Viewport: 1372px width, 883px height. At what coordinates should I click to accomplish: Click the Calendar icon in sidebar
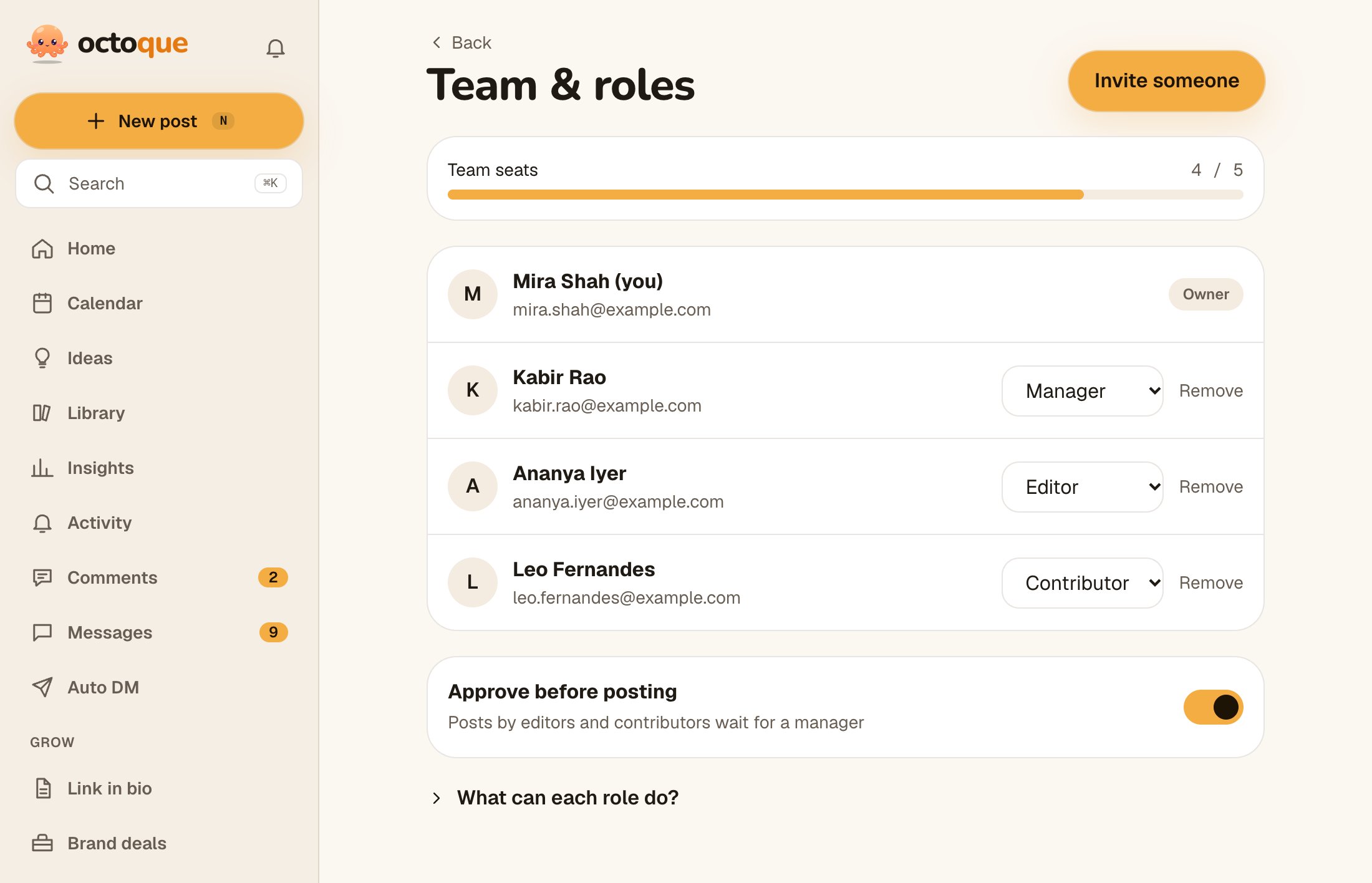42,303
